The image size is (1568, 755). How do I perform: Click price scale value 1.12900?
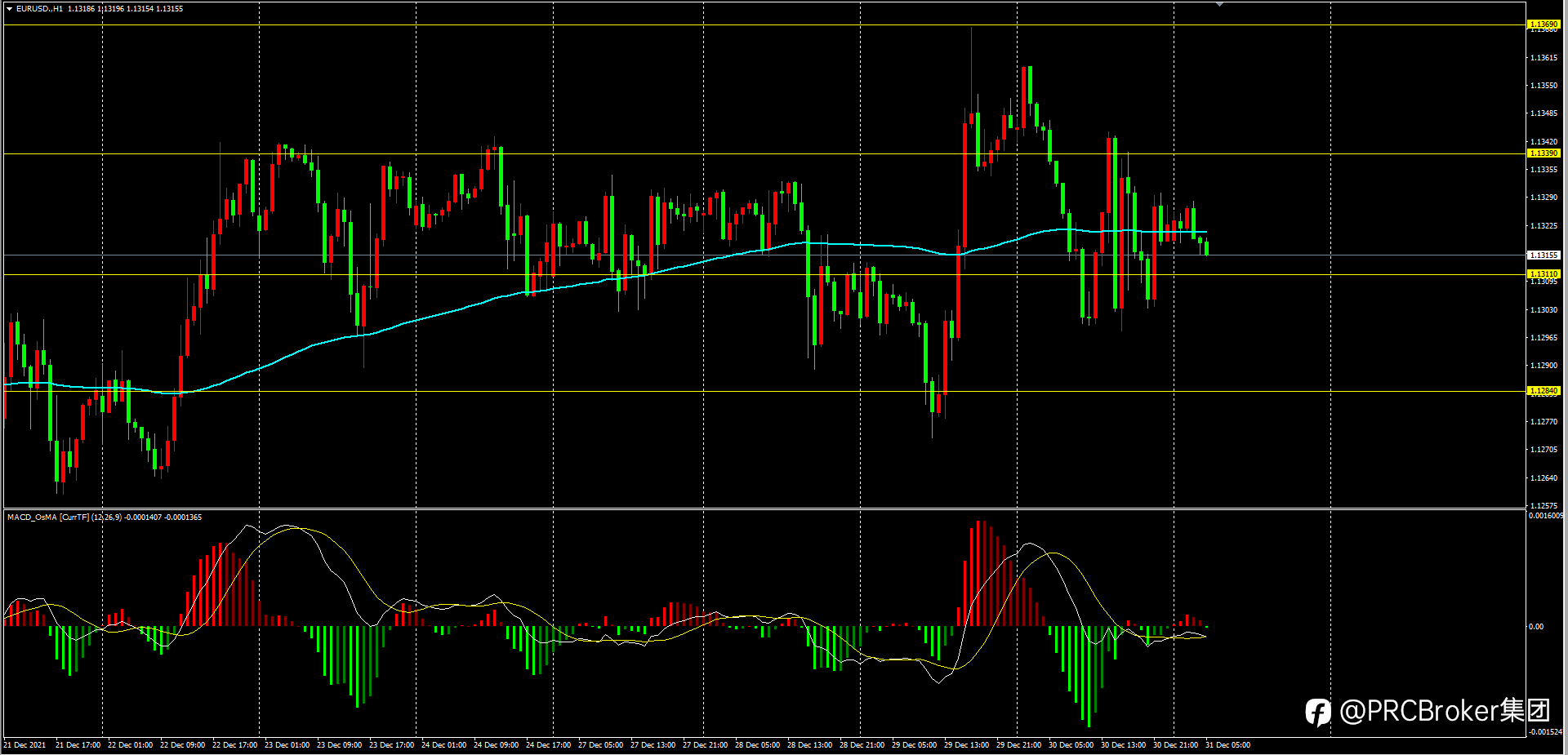1543,366
